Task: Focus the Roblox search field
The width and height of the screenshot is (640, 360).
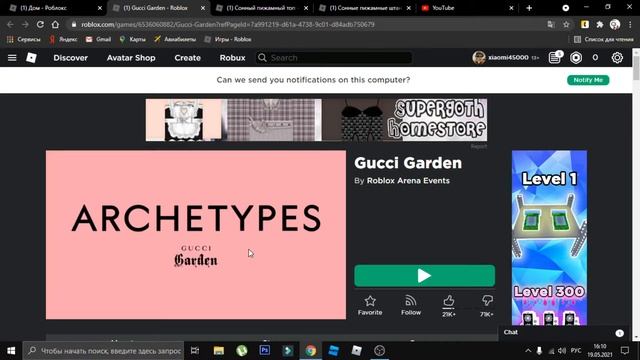Action: (x=334, y=58)
